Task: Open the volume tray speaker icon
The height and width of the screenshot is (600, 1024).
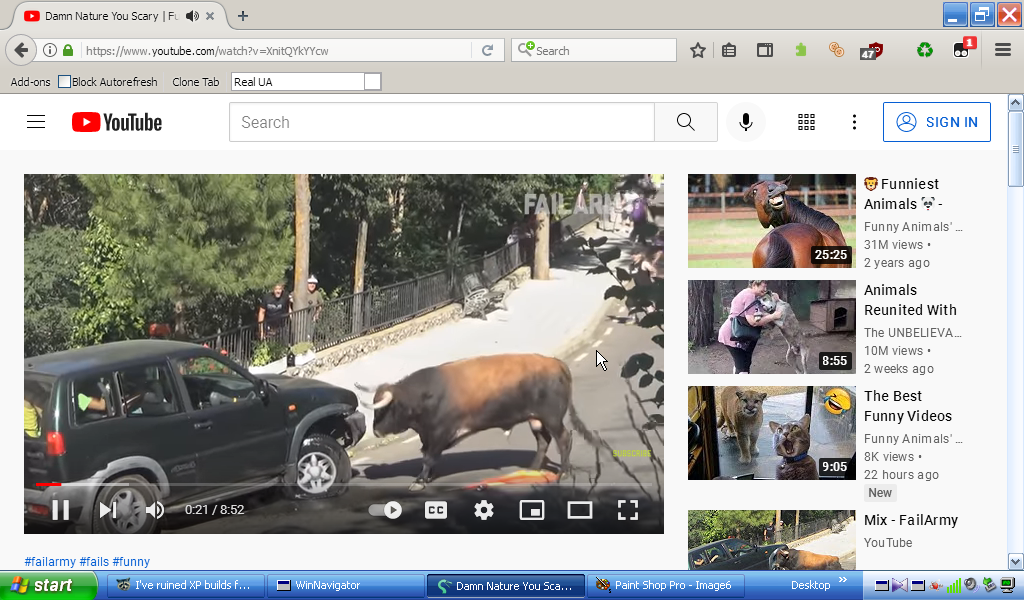Action: click(x=971, y=585)
